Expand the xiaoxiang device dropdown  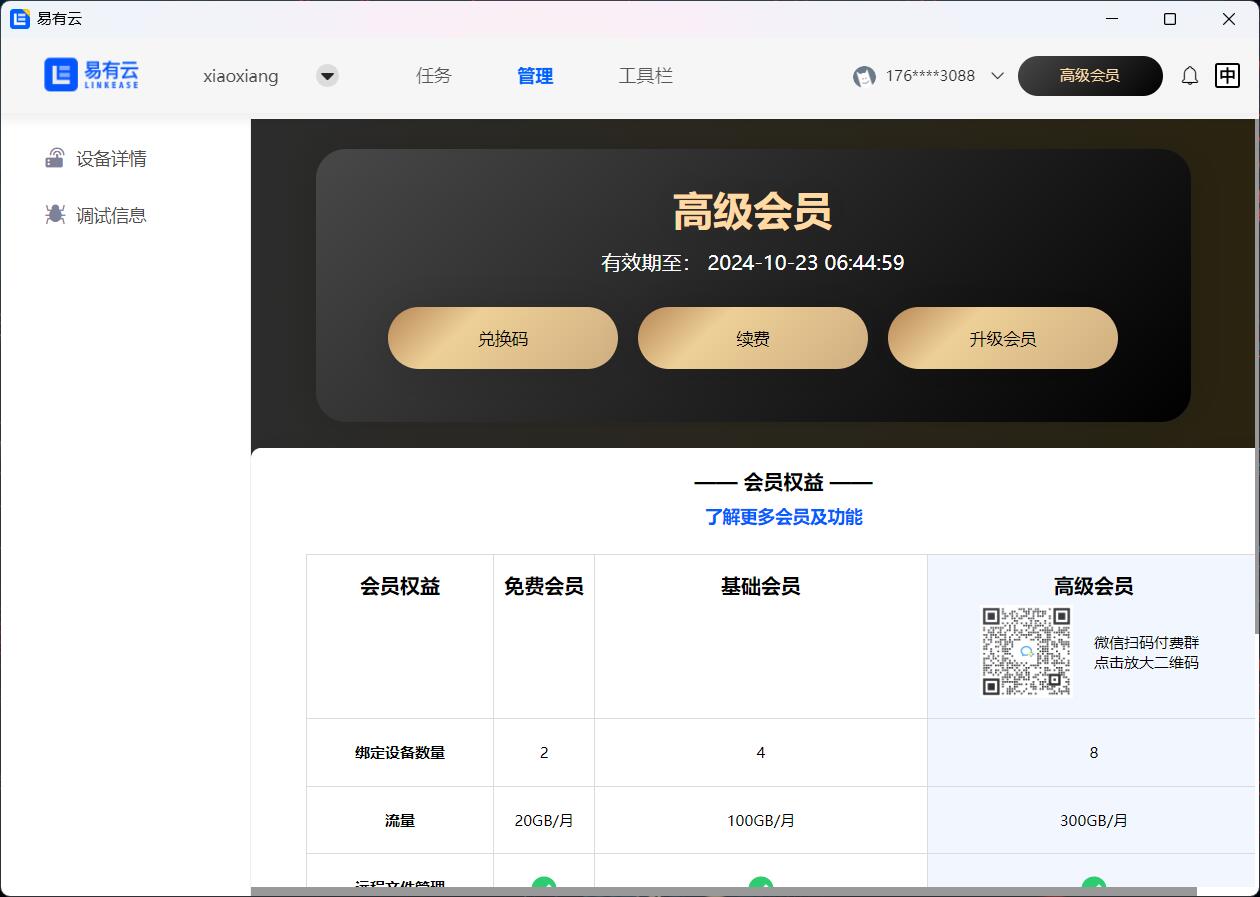pos(327,76)
